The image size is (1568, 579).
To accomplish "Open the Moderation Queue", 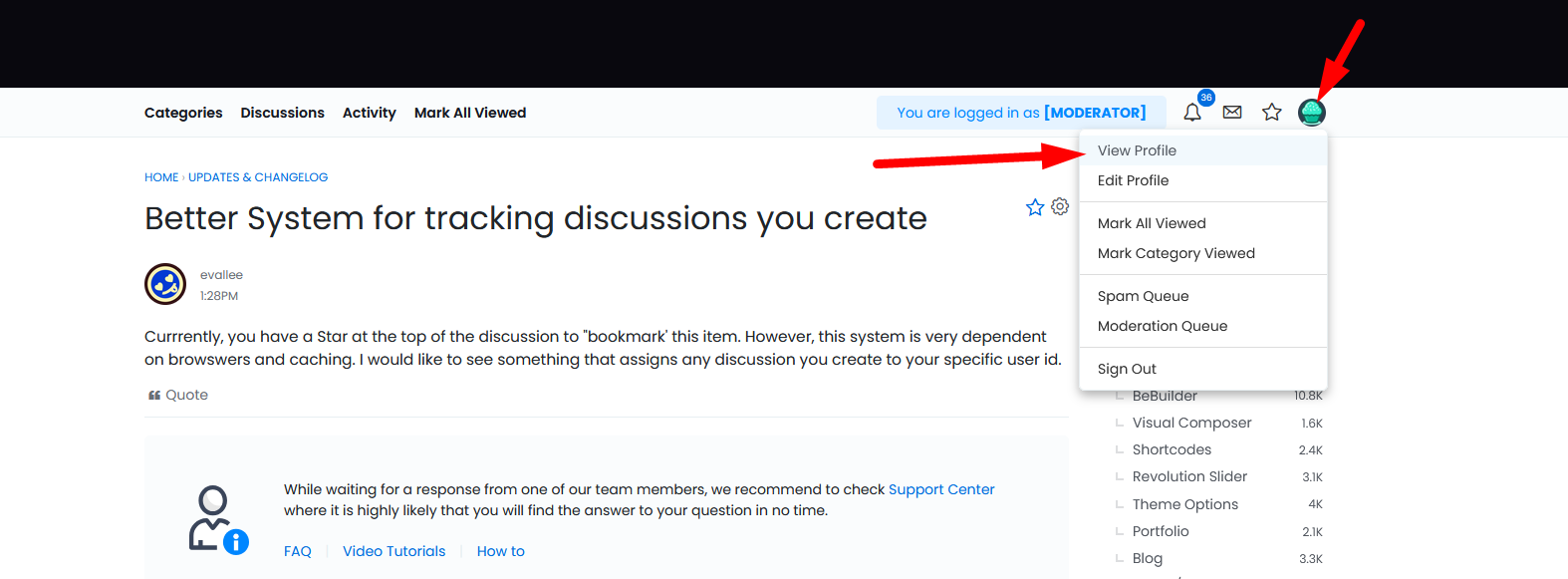I will click(x=1162, y=326).
